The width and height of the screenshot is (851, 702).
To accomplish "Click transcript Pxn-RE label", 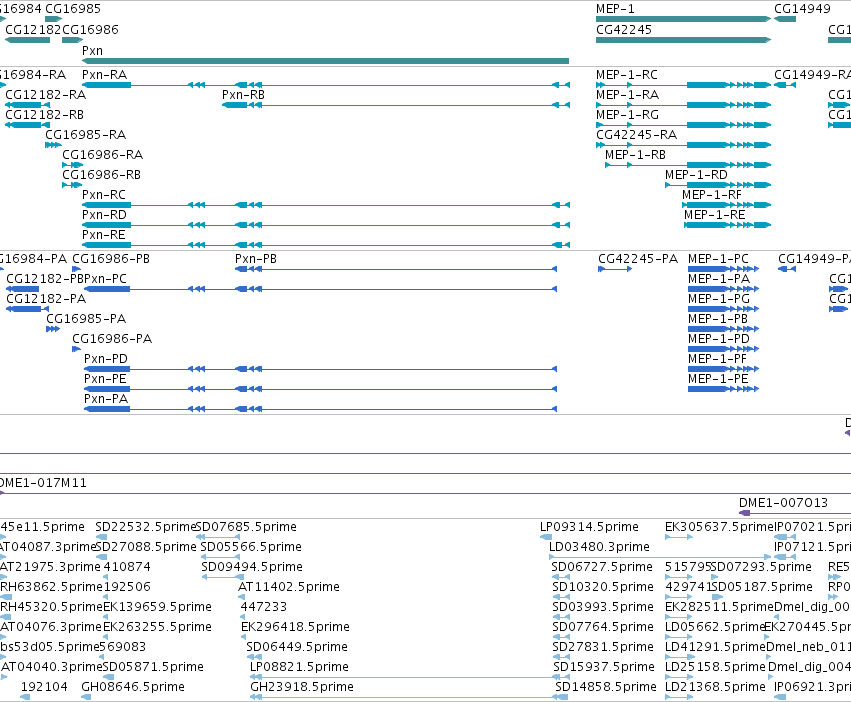I will click(104, 235).
